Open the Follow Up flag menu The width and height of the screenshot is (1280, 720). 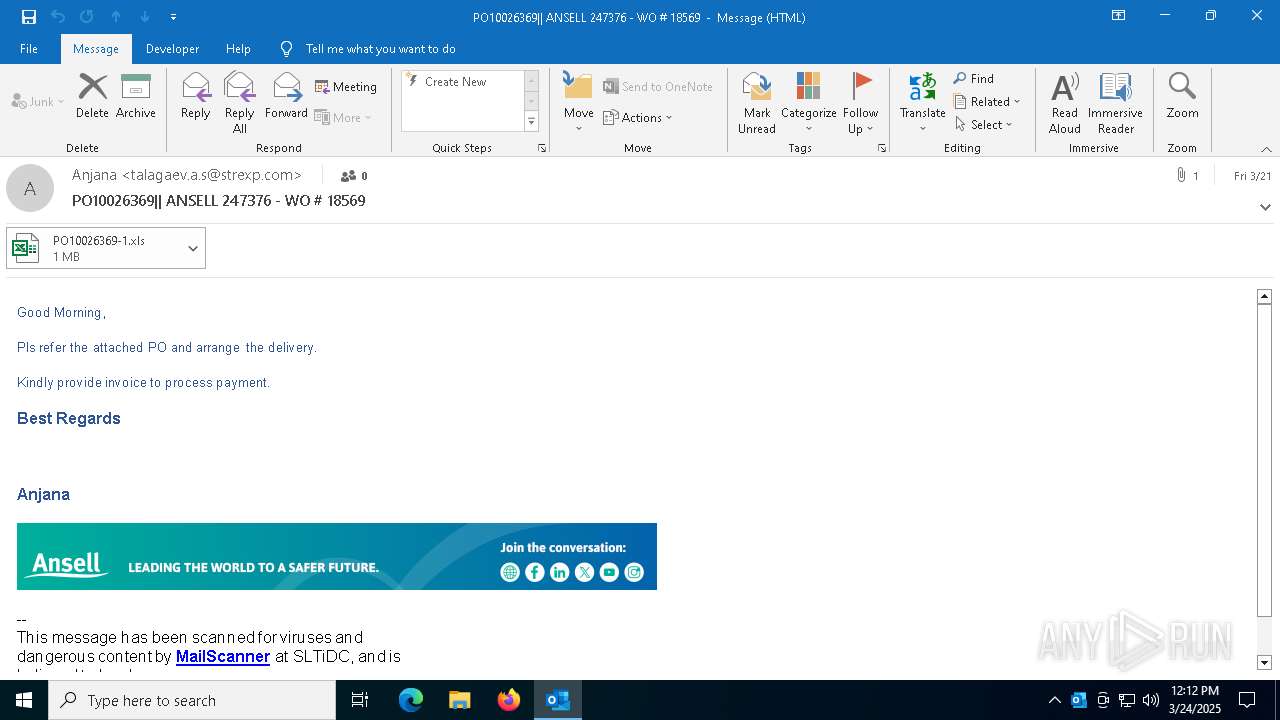click(x=860, y=103)
